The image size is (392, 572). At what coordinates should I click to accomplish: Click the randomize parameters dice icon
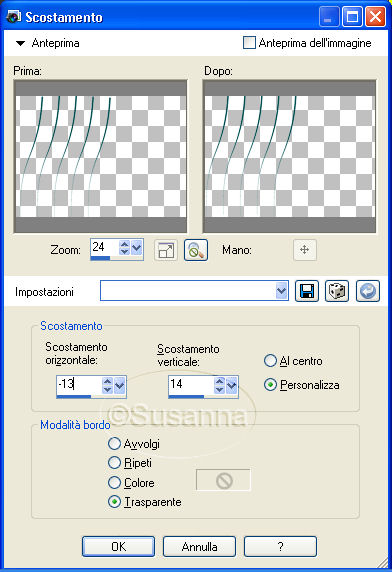pyautogui.click(x=337, y=291)
